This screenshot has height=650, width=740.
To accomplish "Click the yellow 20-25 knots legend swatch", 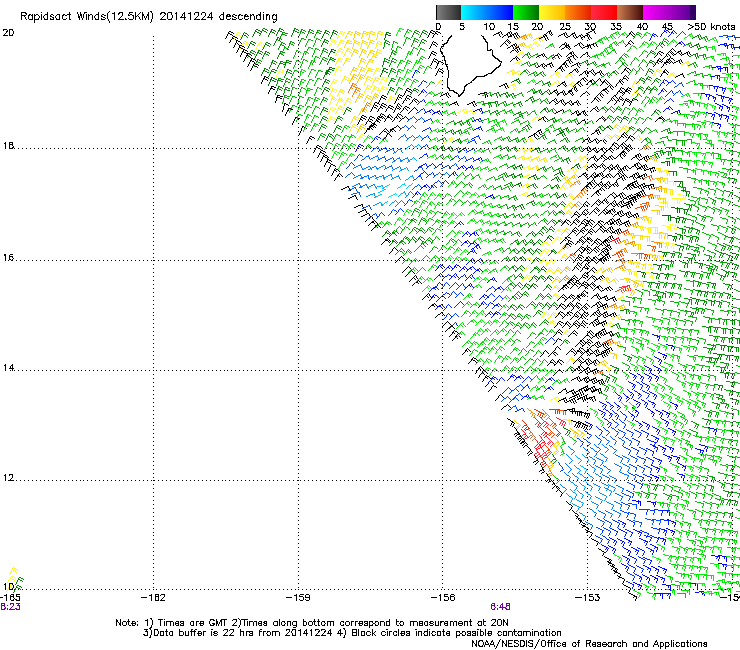I will pyautogui.click(x=552, y=12).
